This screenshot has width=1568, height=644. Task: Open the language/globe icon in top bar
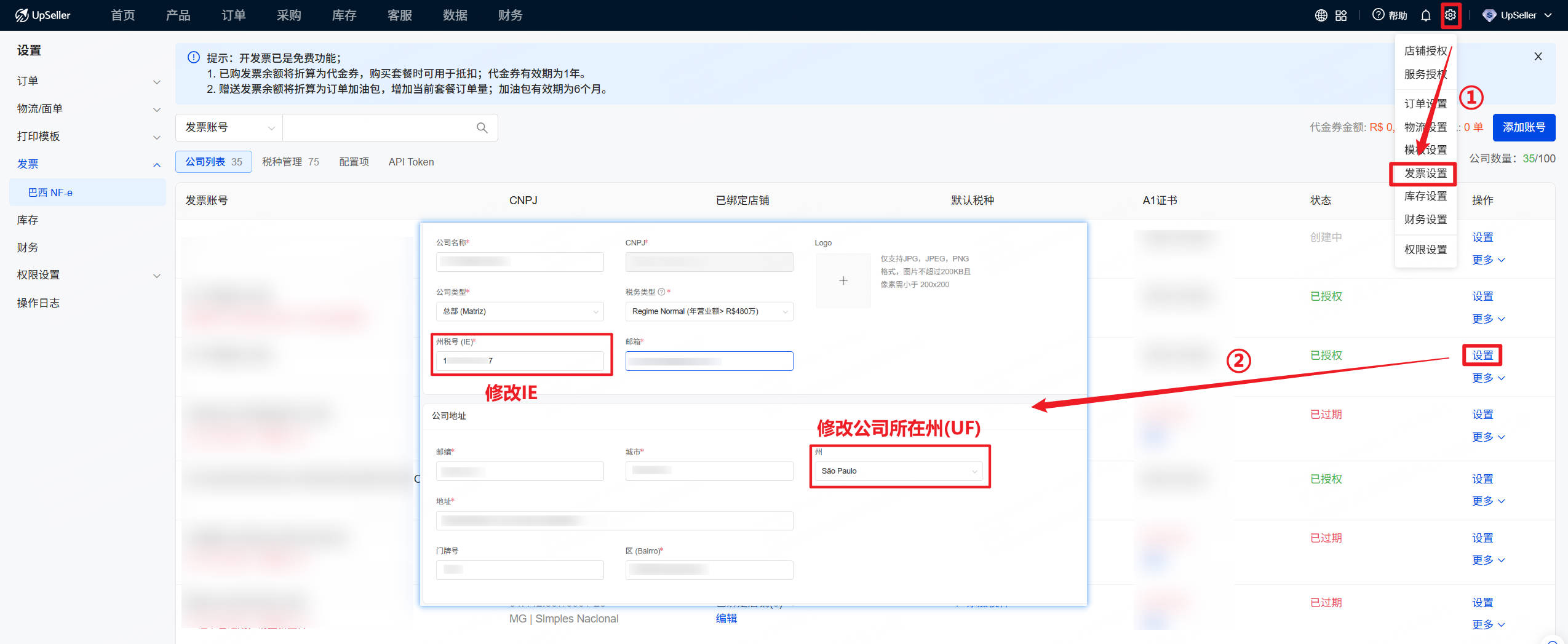click(x=1321, y=15)
